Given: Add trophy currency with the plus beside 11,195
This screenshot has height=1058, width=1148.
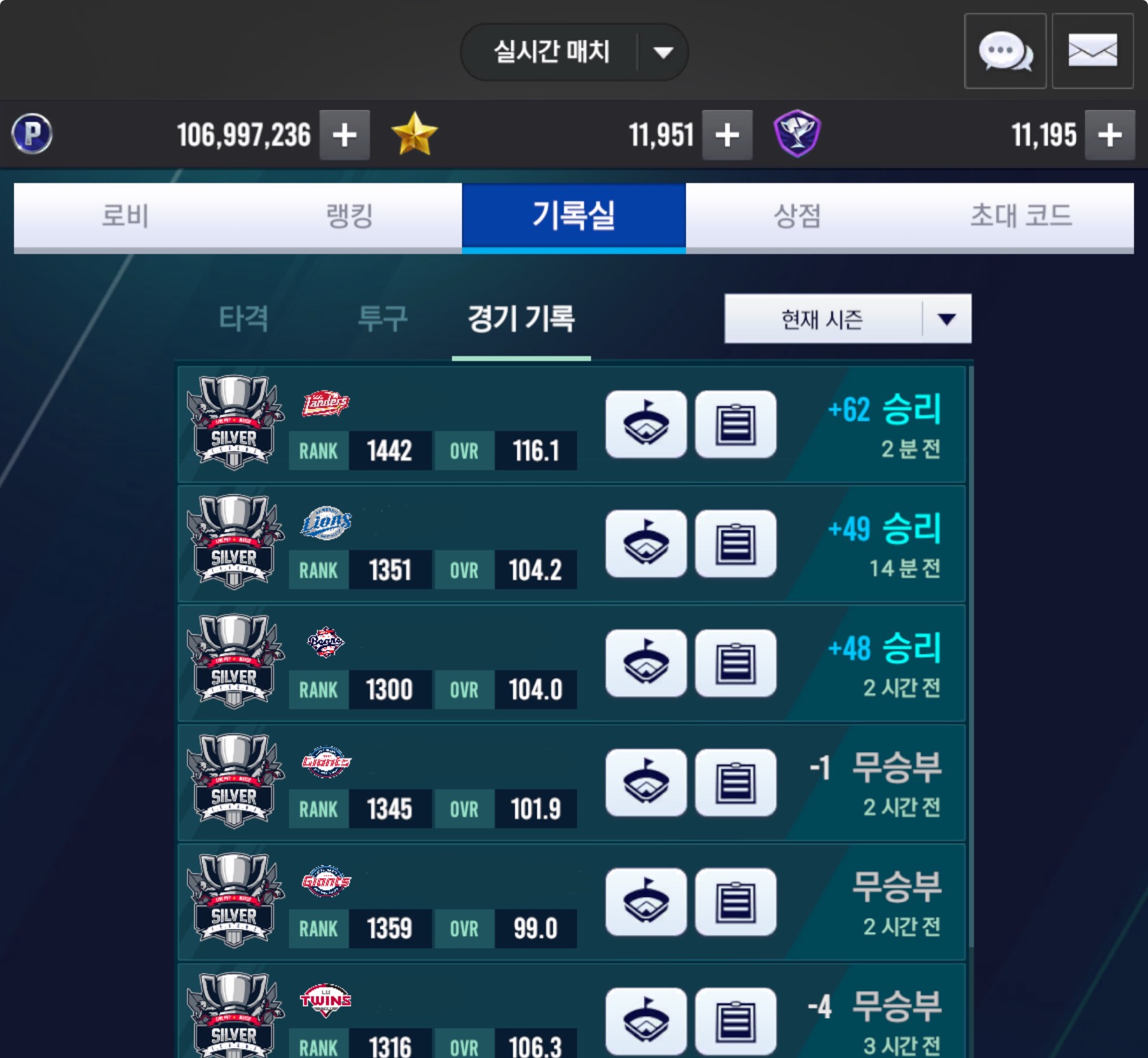Looking at the screenshot, I should click(1109, 134).
